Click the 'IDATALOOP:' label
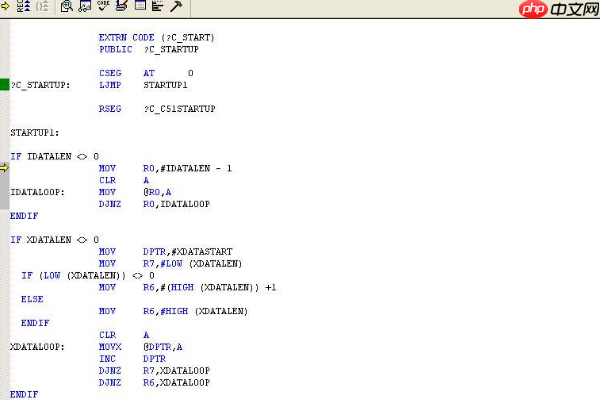Image resolution: width=600 pixels, height=400 pixels. tap(38, 192)
